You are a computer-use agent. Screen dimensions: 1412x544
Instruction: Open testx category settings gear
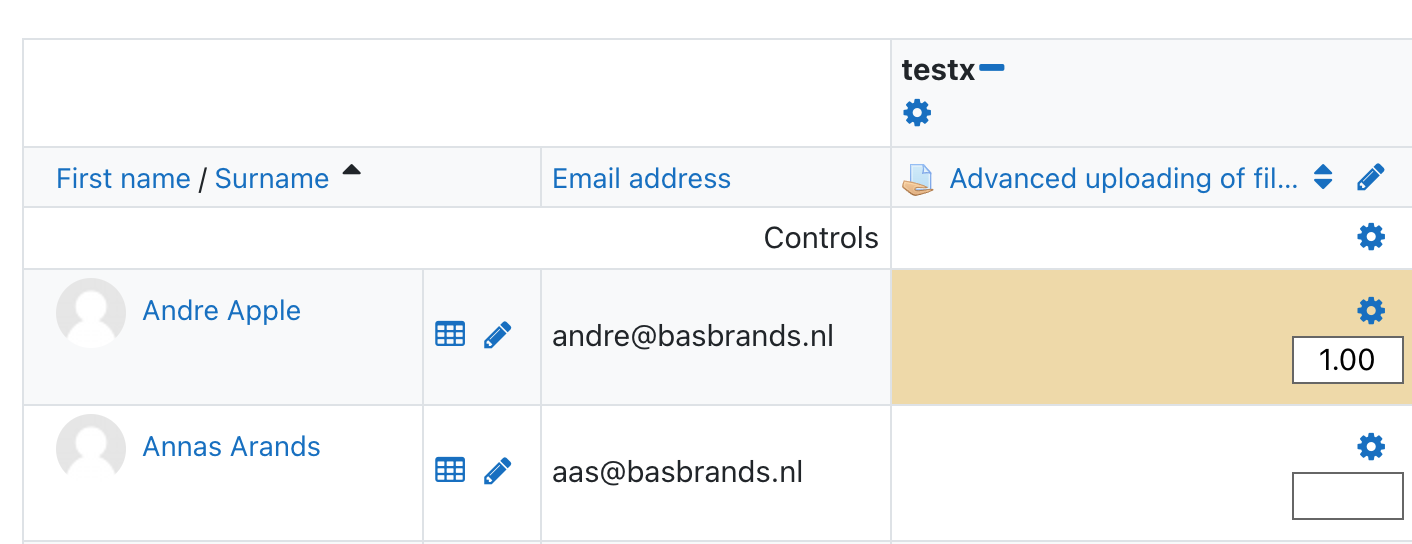coord(917,113)
